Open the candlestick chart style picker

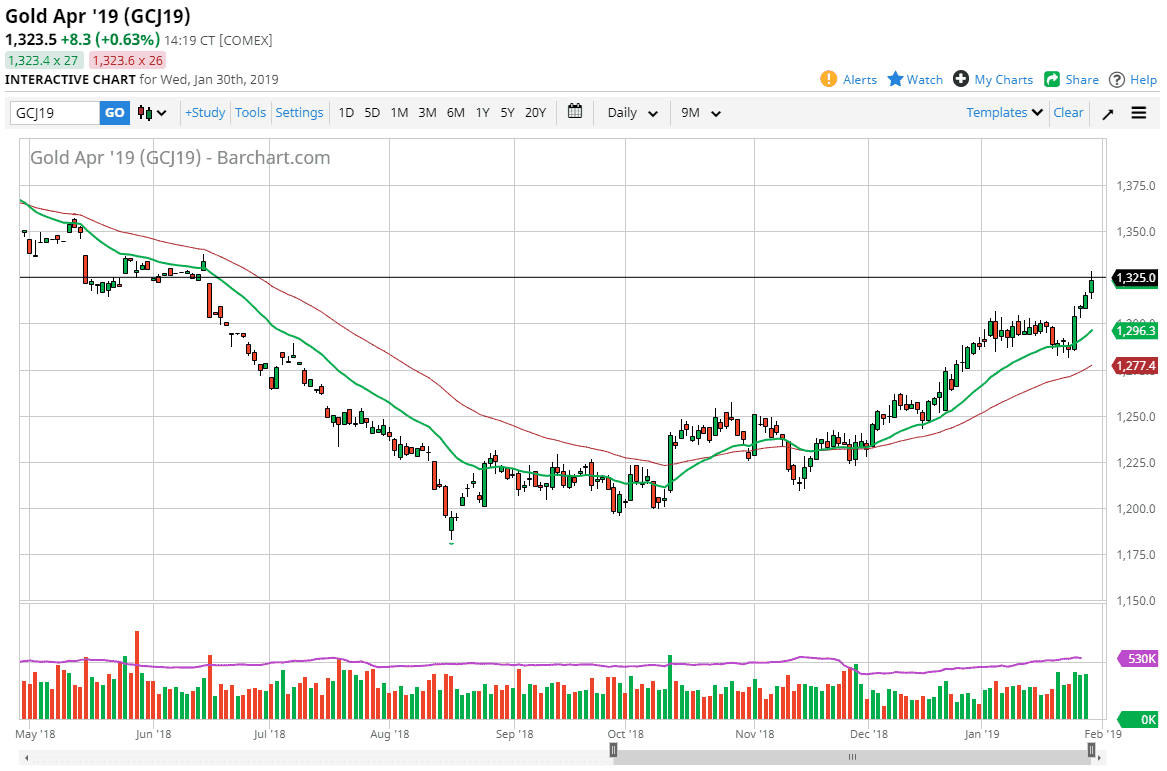point(149,112)
